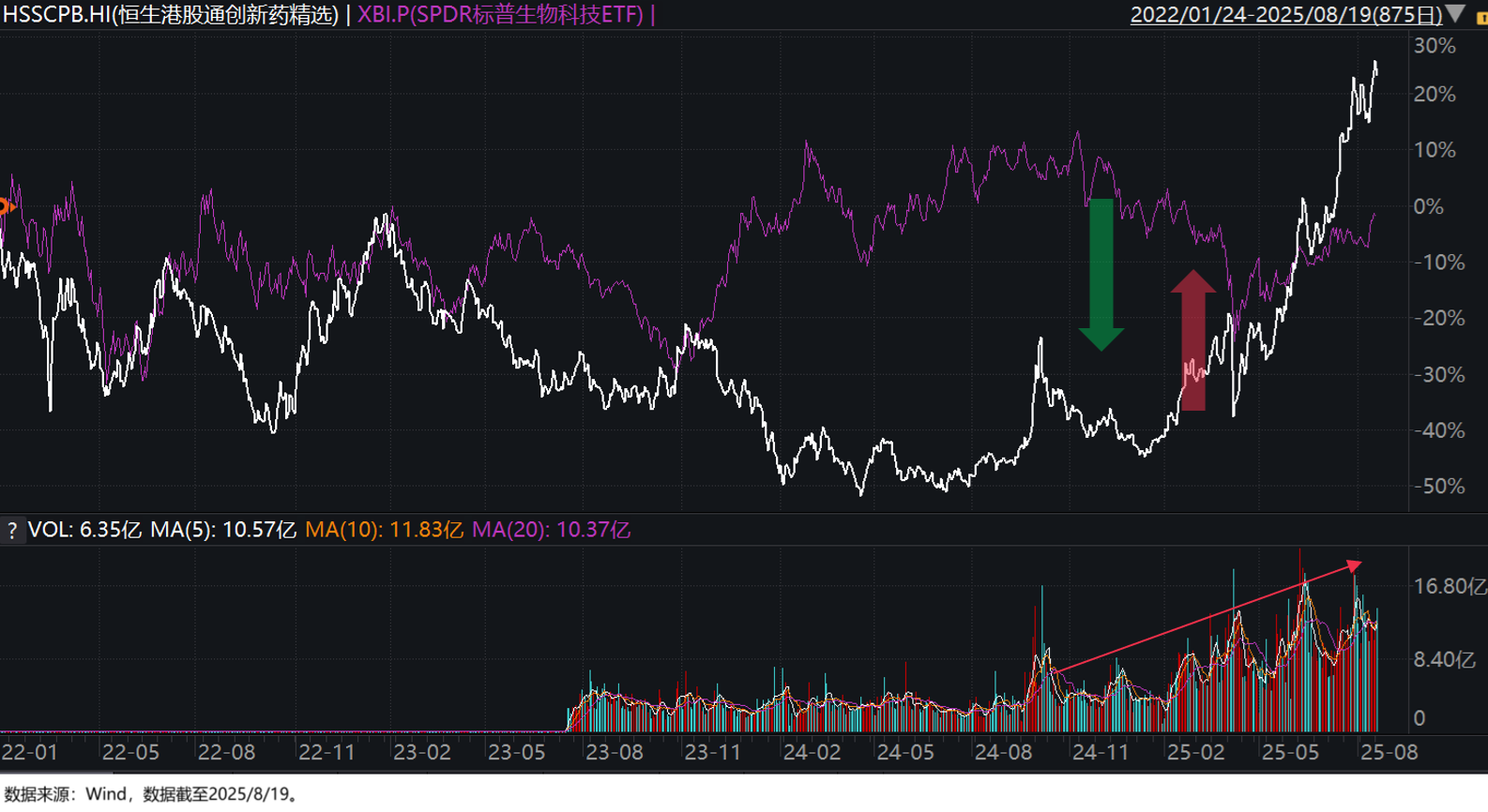Screen dimensions: 1488x812
Task: Click the 25-05 date on time axis
Action: pos(1291,753)
